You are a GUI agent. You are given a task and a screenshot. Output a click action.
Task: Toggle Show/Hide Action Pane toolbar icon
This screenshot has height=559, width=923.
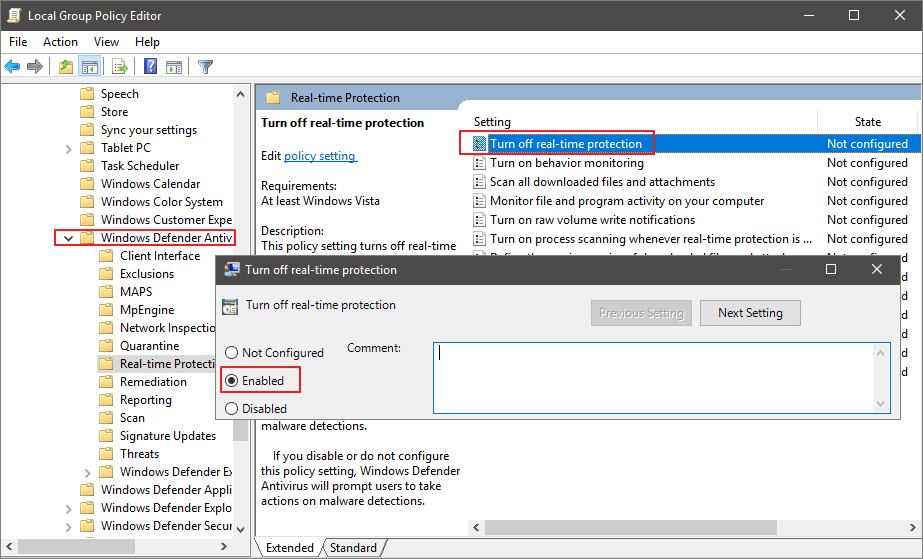pyautogui.click(x=173, y=67)
